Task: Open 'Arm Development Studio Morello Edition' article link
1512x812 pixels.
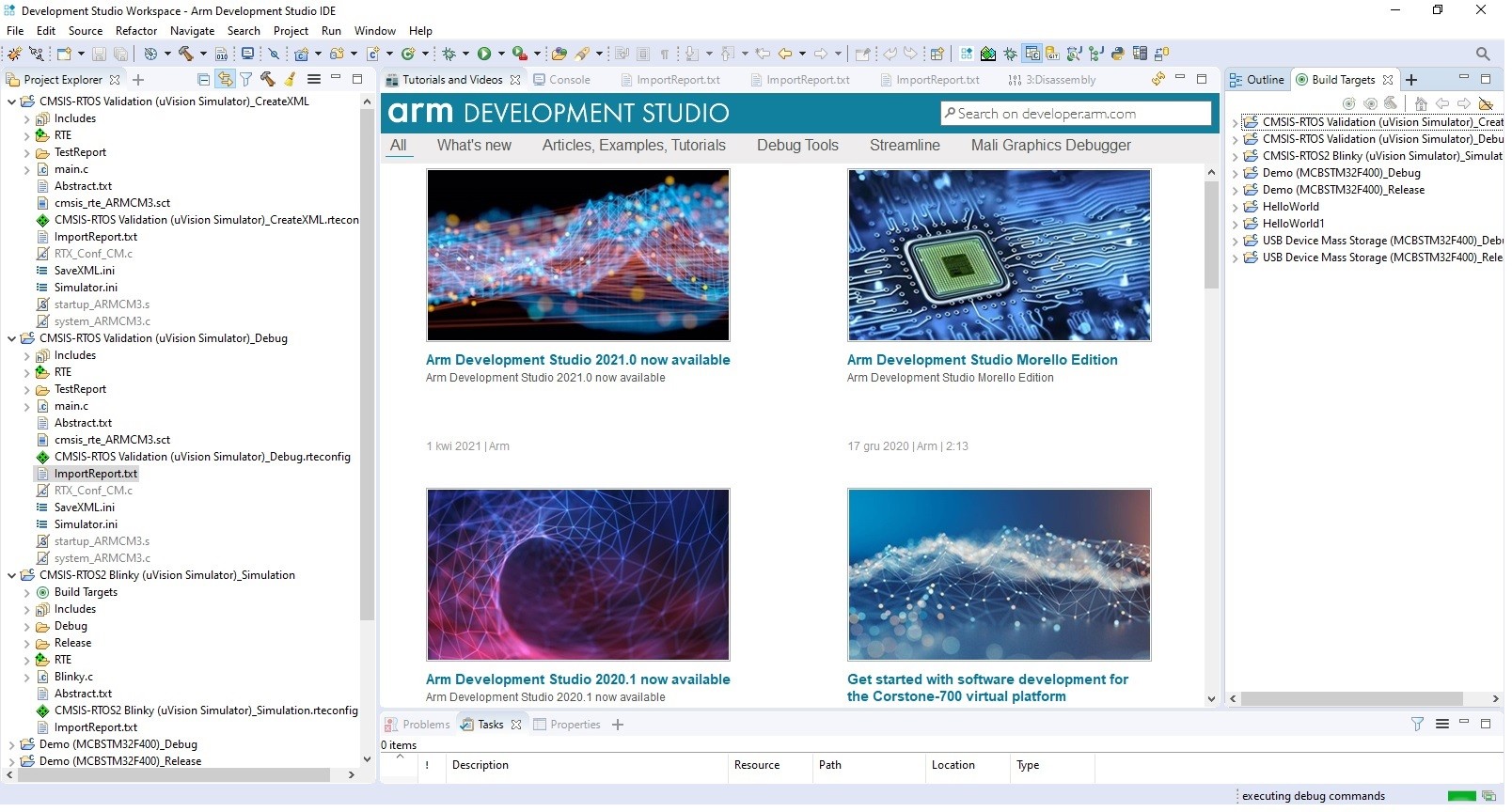Action: click(982, 360)
